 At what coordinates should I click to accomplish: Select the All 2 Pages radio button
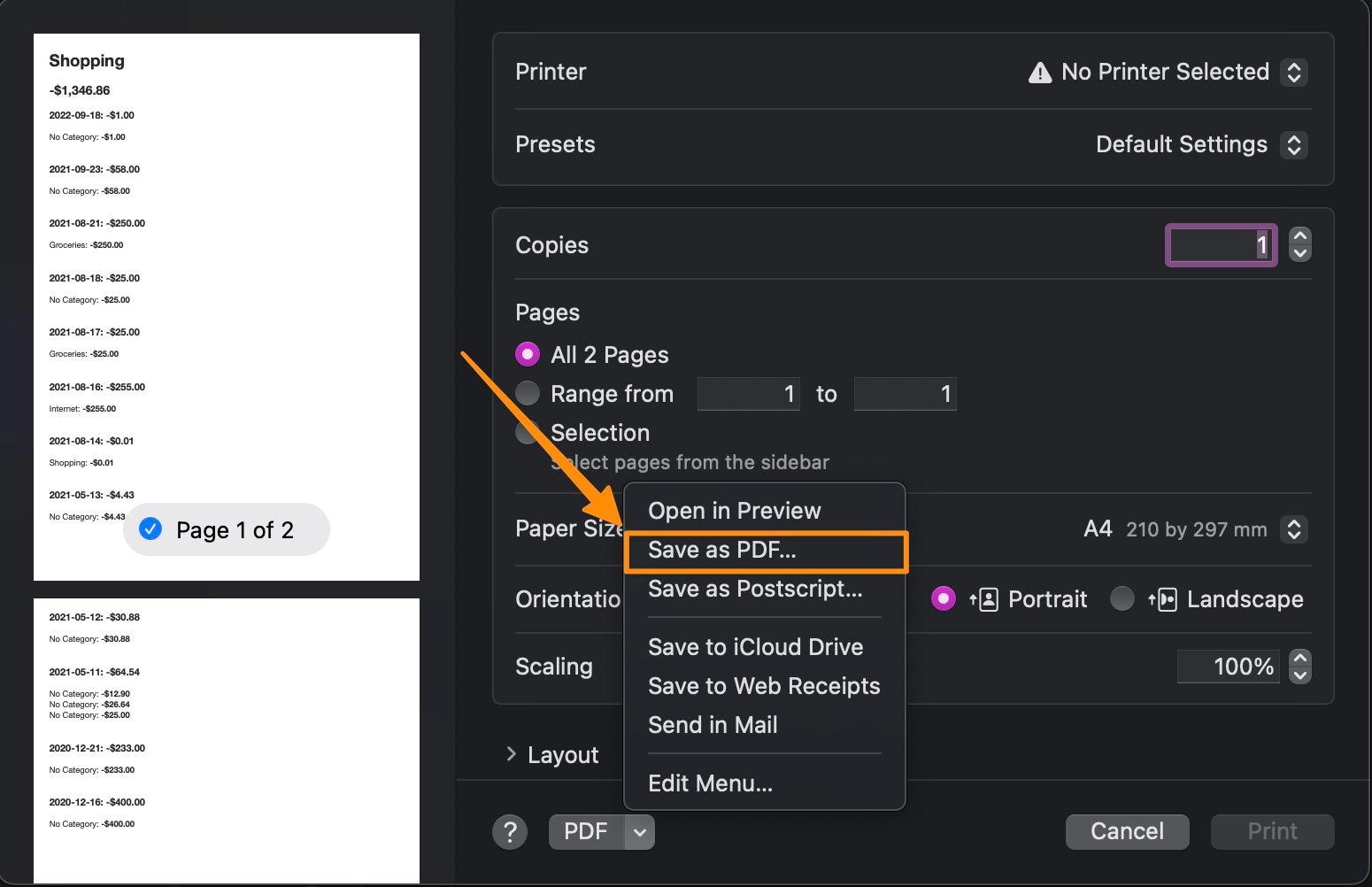click(528, 355)
